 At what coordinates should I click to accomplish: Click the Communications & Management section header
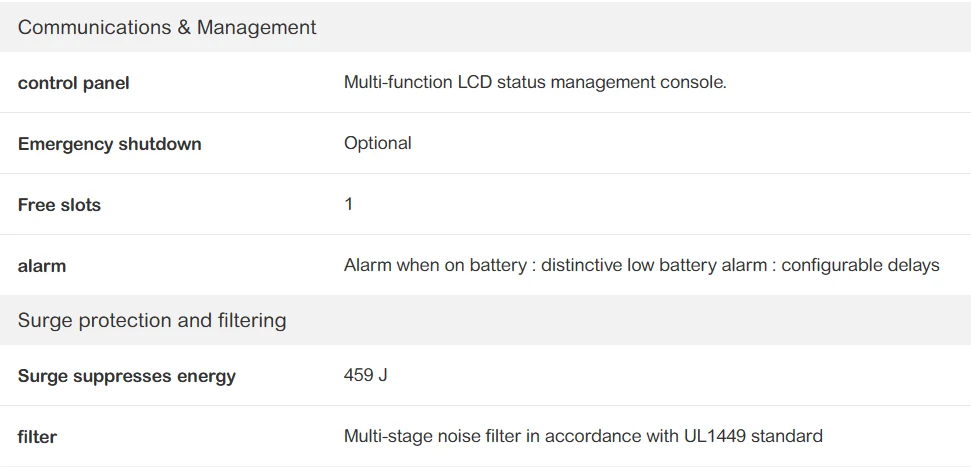coord(167,27)
